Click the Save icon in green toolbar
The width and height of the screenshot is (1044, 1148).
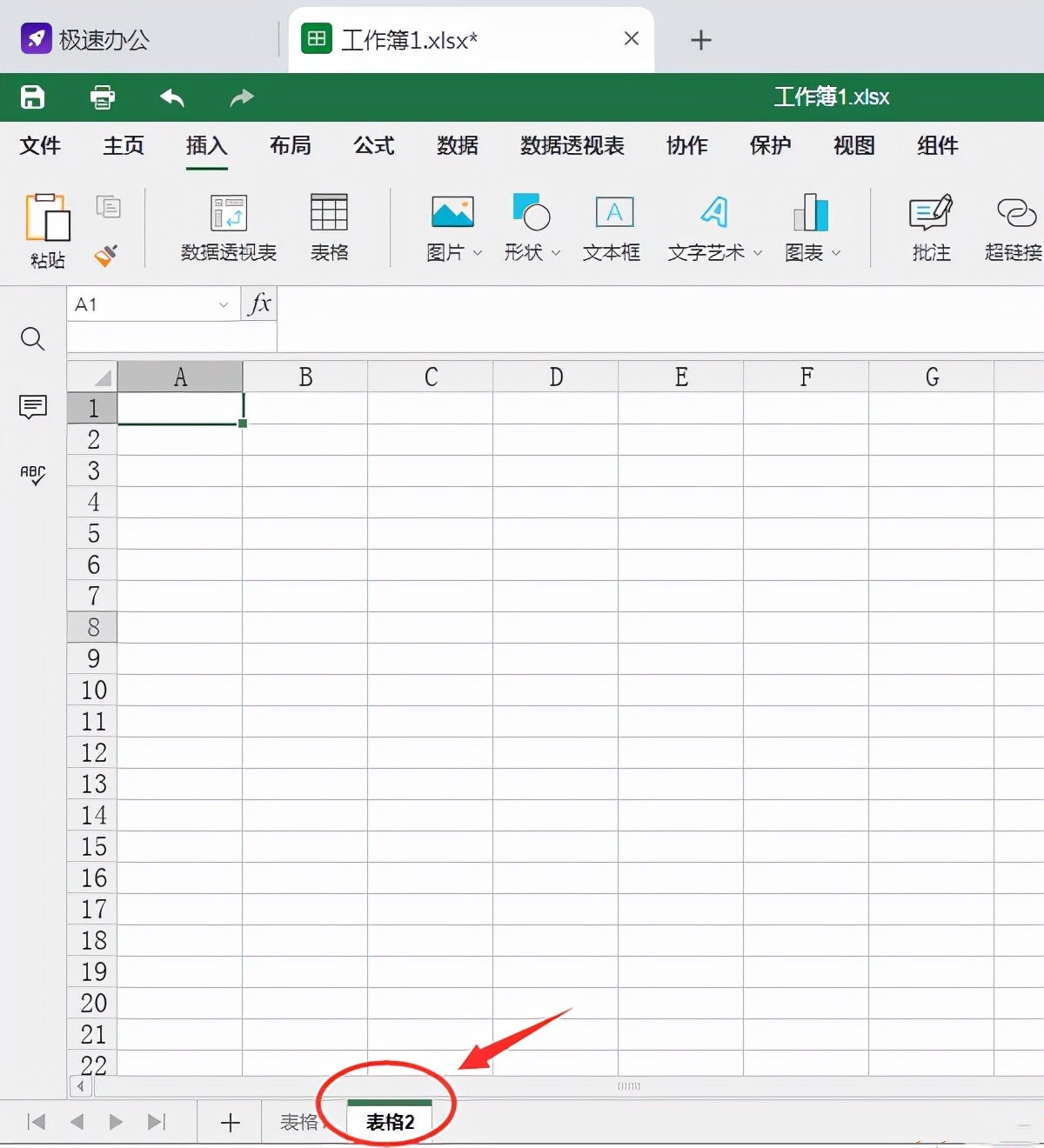[x=33, y=97]
